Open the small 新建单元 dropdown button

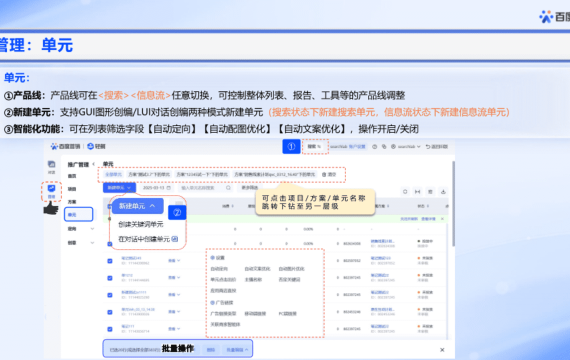coord(119,188)
